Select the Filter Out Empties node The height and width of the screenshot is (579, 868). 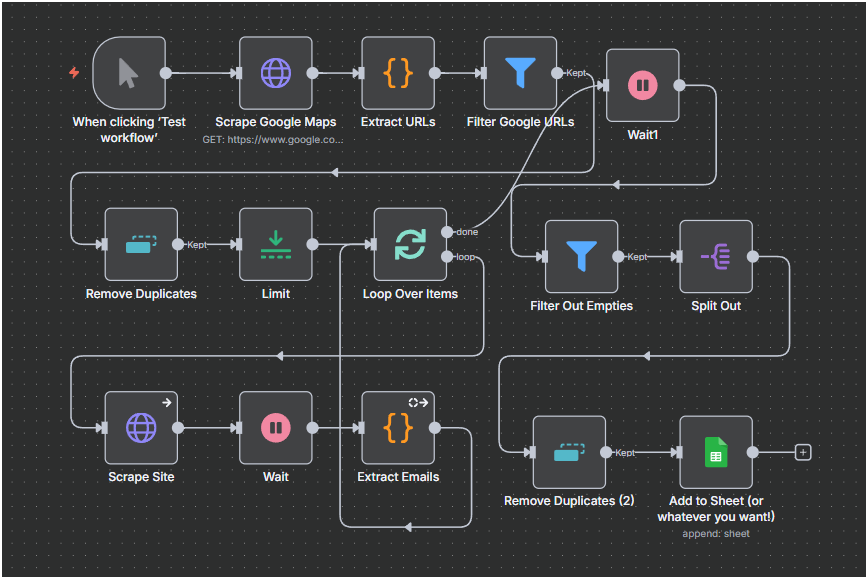(581, 257)
